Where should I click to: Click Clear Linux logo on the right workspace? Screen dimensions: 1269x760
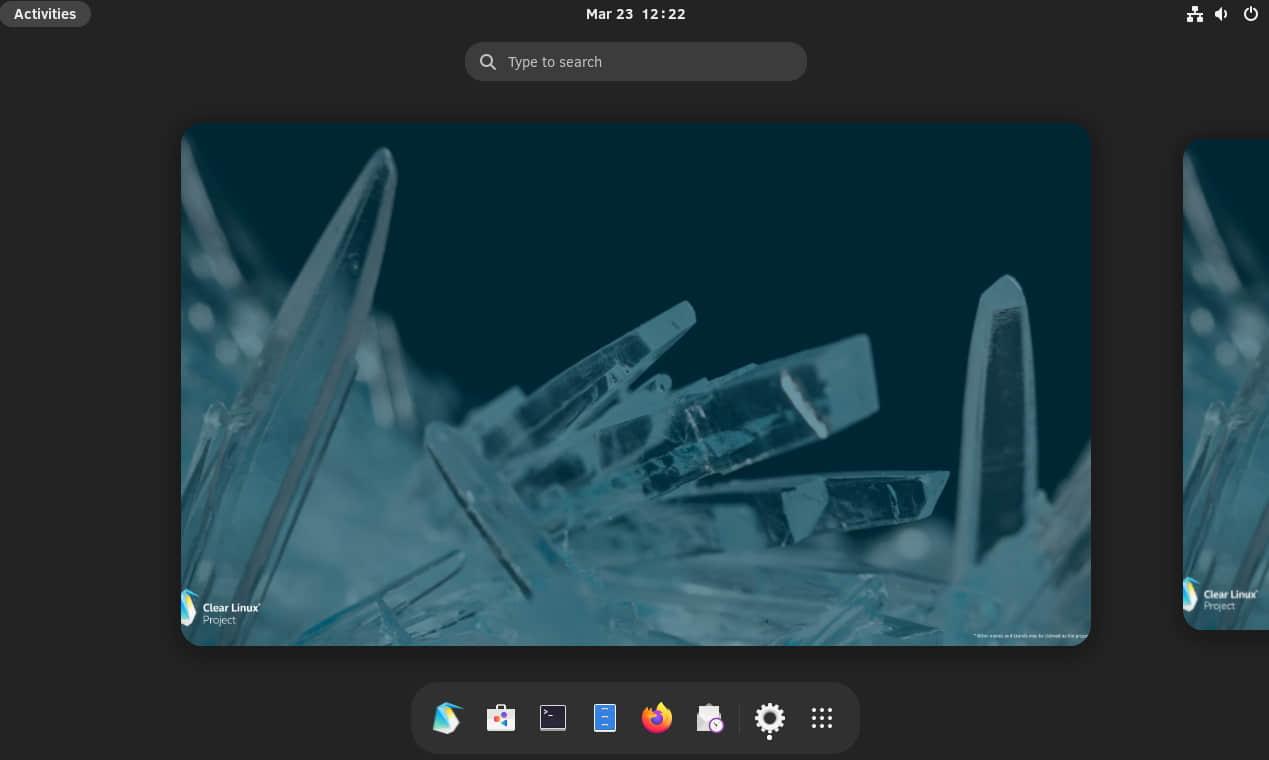tap(1222, 599)
